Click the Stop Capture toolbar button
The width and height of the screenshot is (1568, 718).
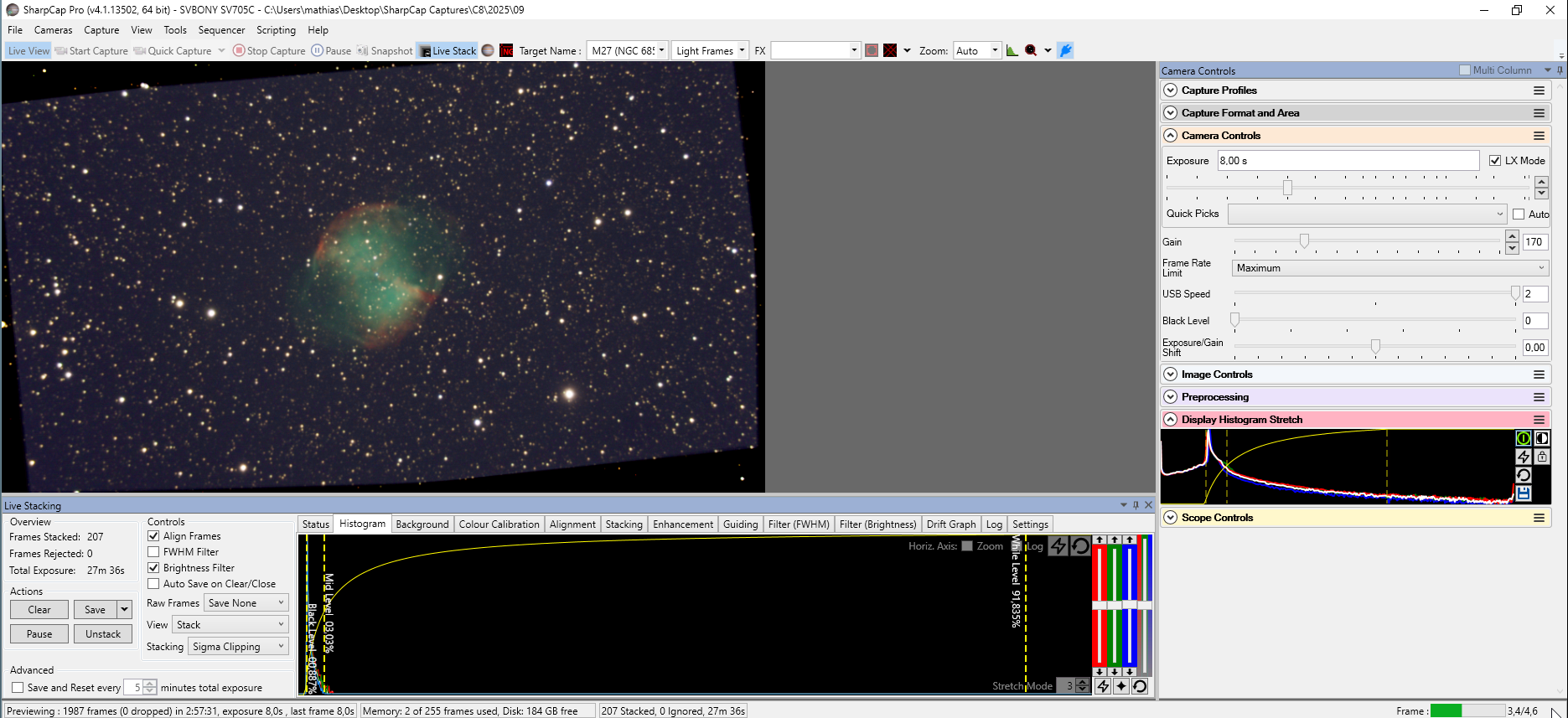pyautogui.click(x=269, y=50)
